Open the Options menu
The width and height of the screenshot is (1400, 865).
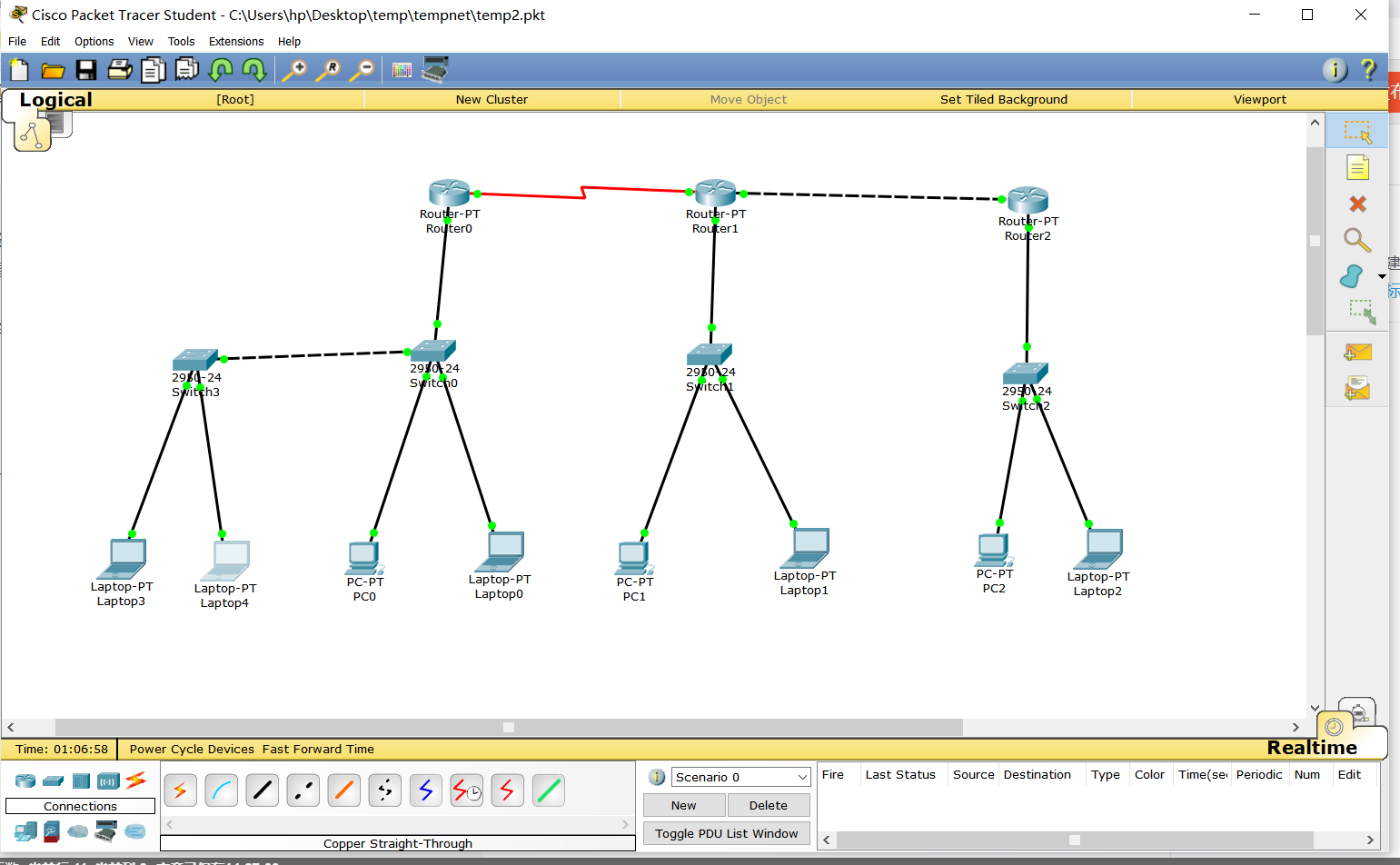94,42
